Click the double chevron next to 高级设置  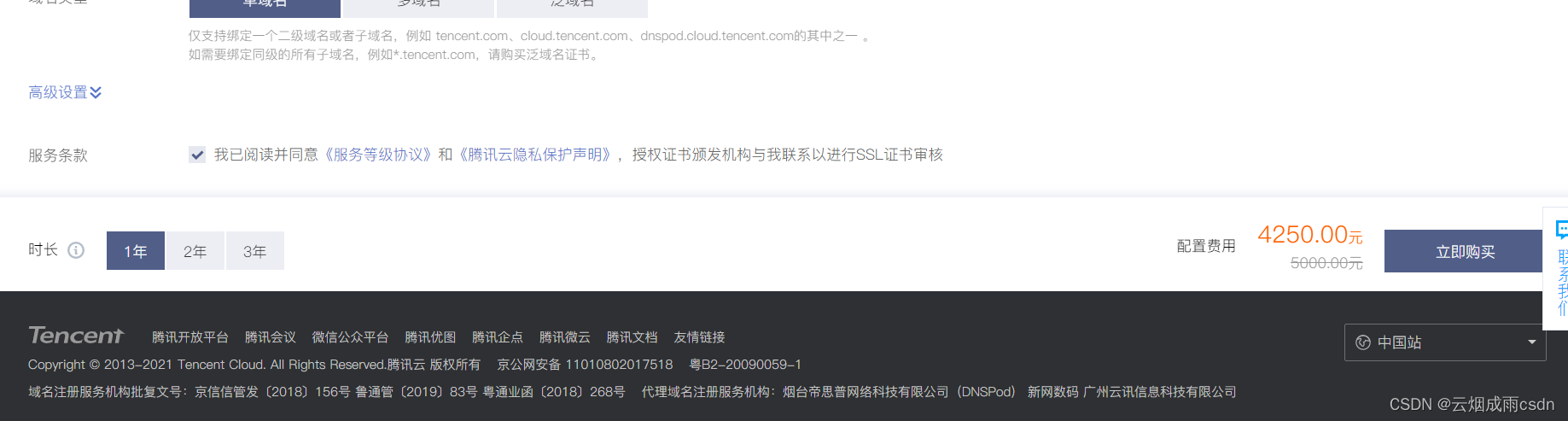[96, 92]
